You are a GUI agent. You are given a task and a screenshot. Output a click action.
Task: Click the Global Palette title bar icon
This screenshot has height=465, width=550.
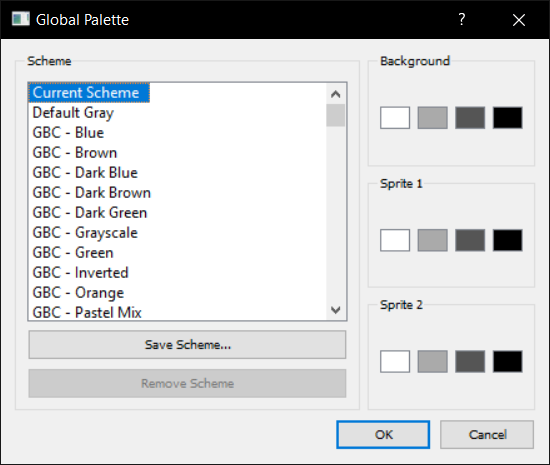(21, 19)
